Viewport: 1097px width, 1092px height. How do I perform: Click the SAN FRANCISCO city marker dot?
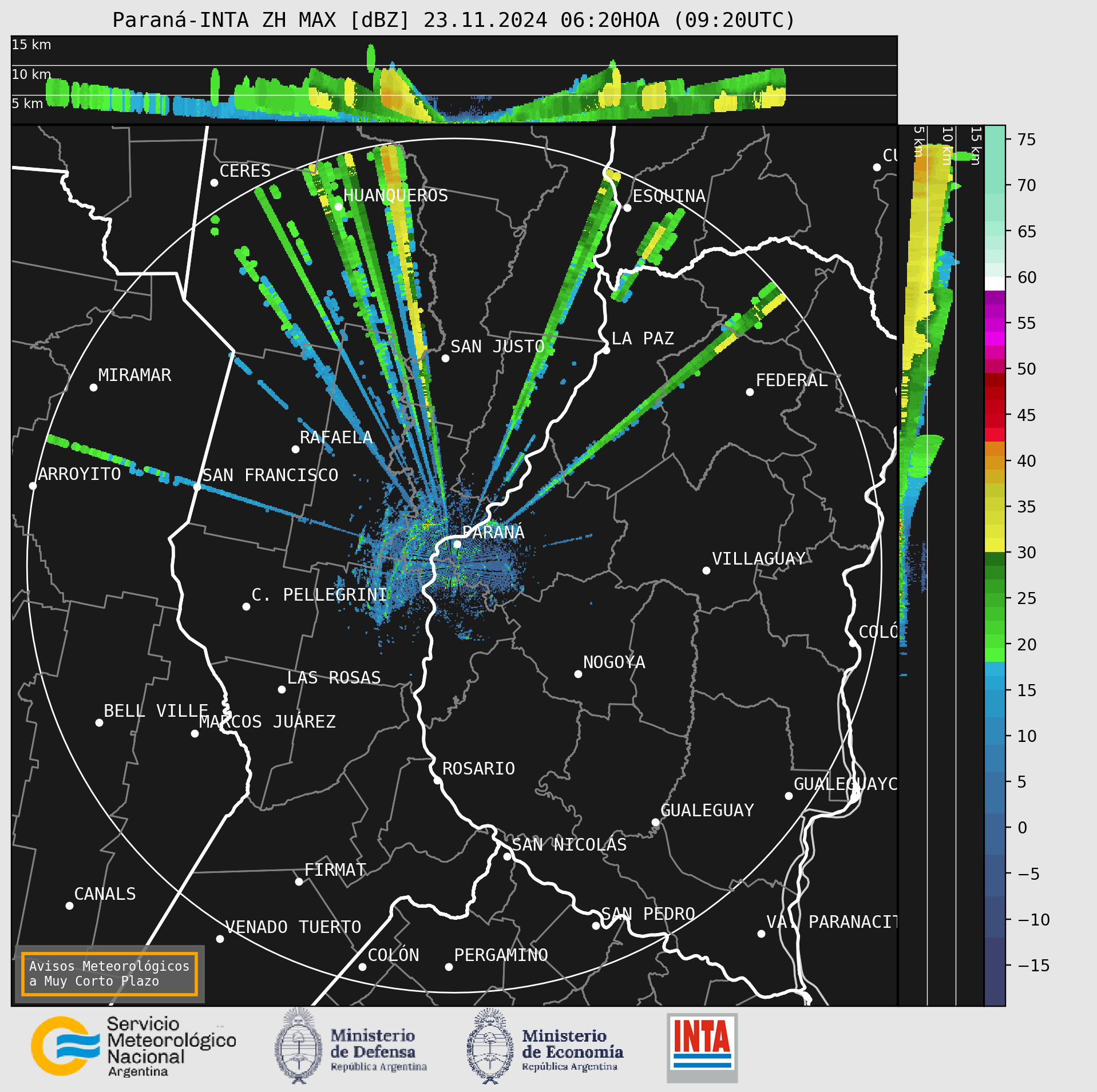197,486
